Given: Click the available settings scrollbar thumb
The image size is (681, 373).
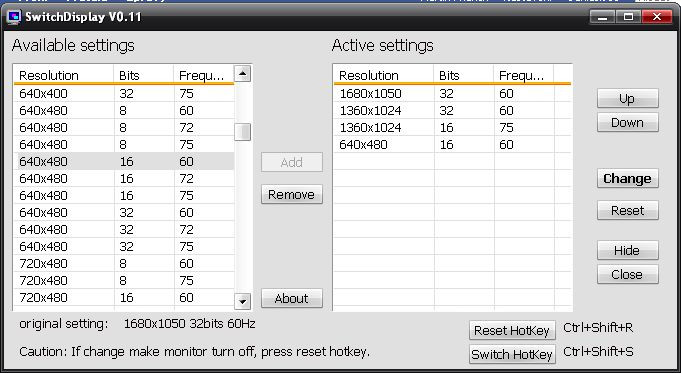Looking at the screenshot, I should pyautogui.click(x=242, y=132).
